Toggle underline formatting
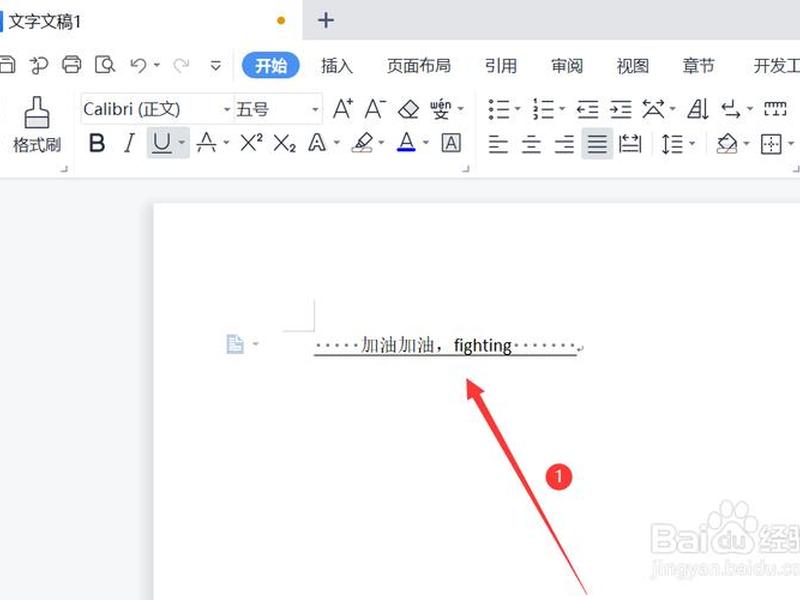Image resolution: width=800 pixels, height=600 pixels. click(162, 143)
